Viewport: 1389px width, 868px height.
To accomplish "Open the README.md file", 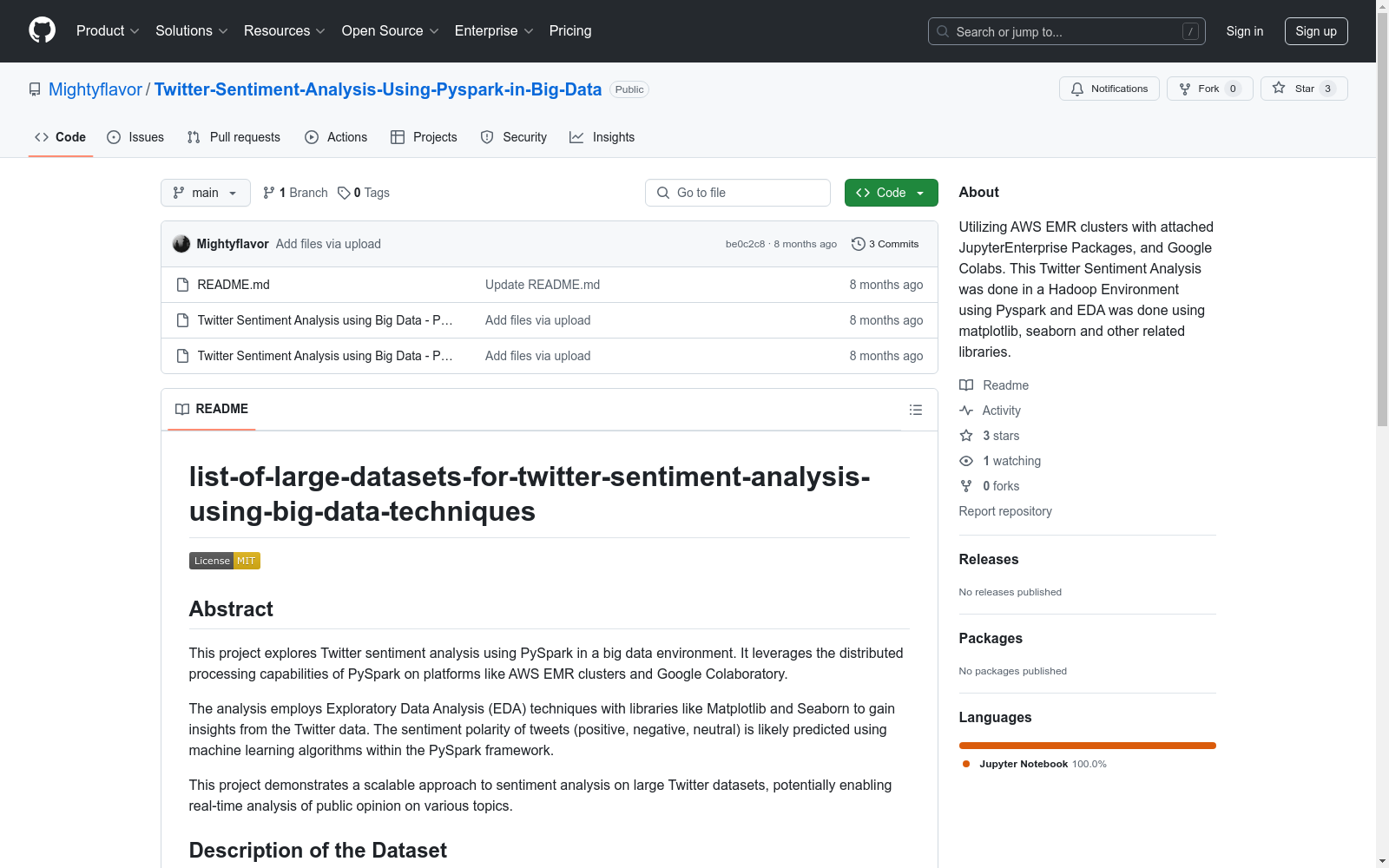I will [234, 285].
